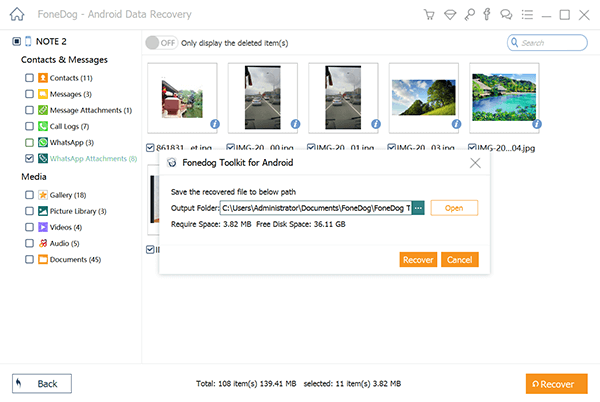This screenshot has height=402, width=600.
Task: Open the Call Logs (7) category
Action: click(x=69, y=126)
